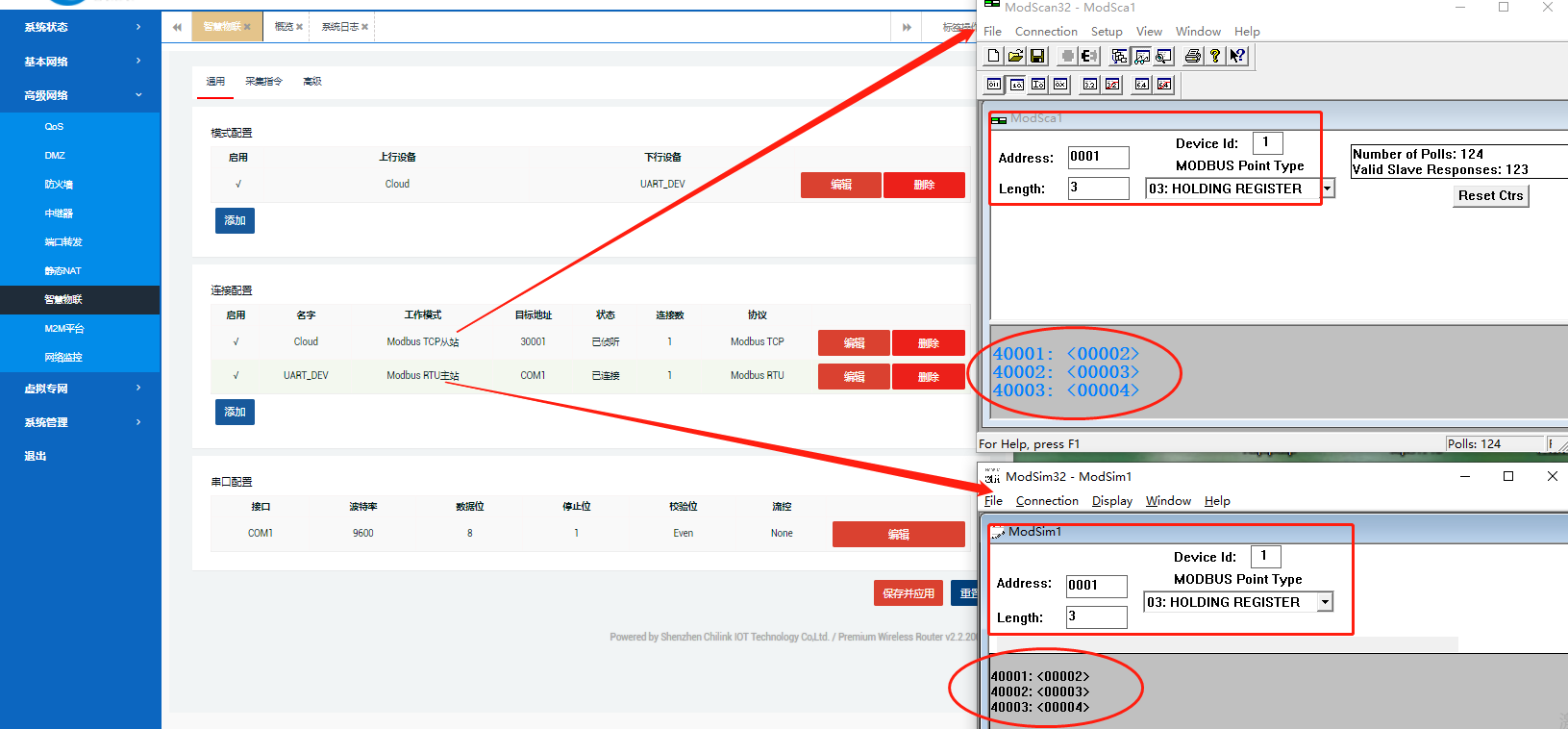Image resolution: width=1568 pixels, height=729 pixels.
Task: Click the Print icon in ModScan32 toolbar
Action: click(x=1192, y=56)
